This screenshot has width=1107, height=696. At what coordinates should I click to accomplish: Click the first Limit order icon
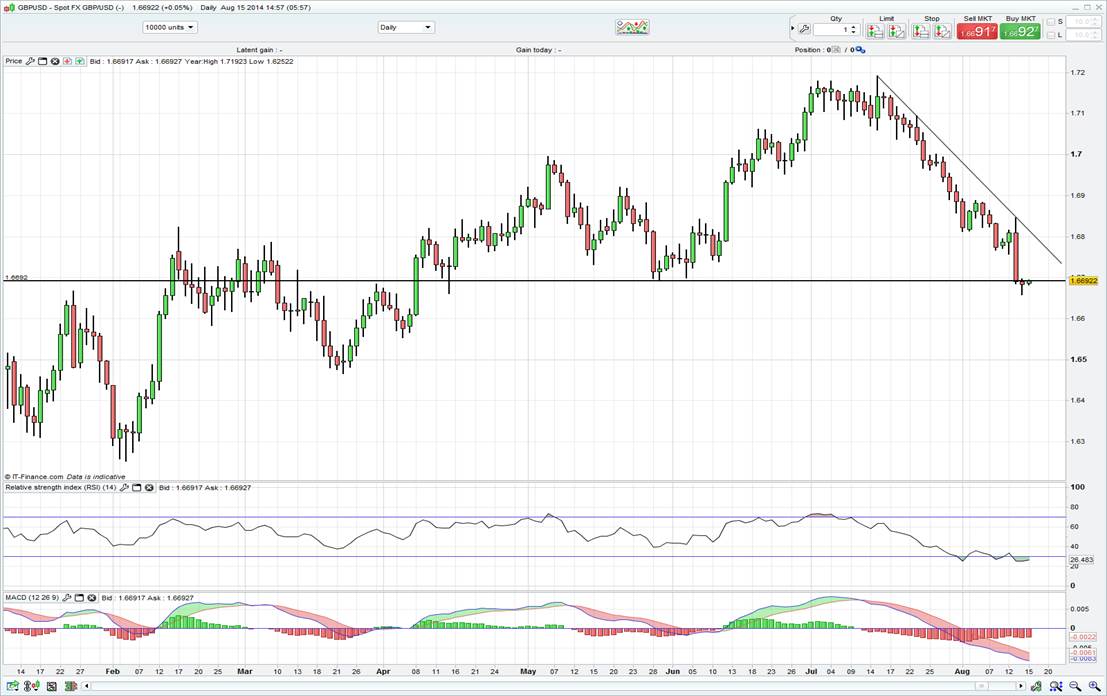point(876,31)
